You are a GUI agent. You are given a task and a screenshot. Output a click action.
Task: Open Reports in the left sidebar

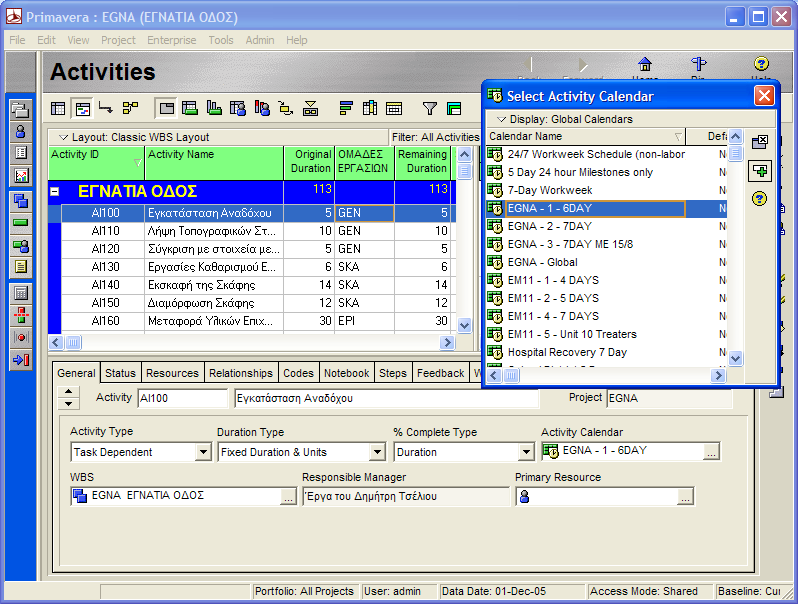tap(21, 153)
